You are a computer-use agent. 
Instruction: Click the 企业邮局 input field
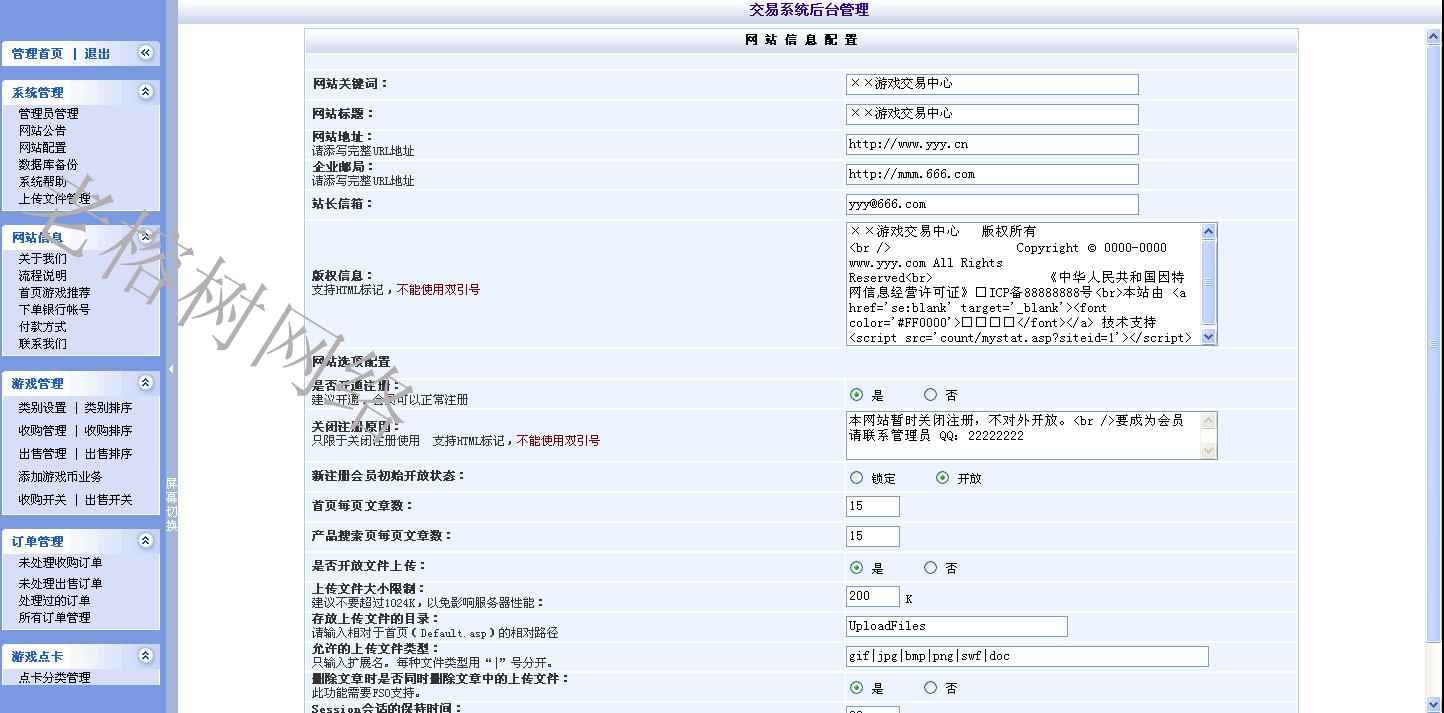click(x=992, y=174)
